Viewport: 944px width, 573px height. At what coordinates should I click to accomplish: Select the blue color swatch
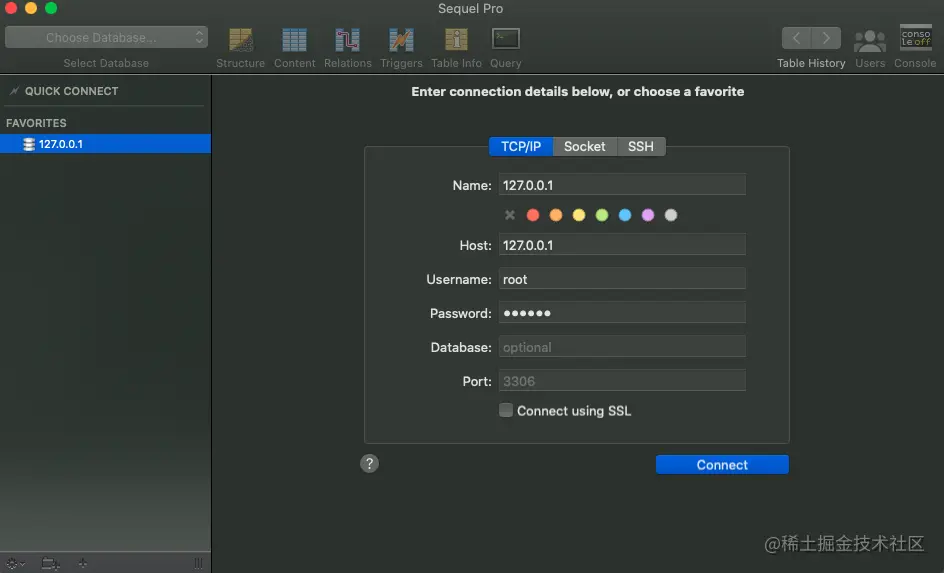tap(625, 215)
